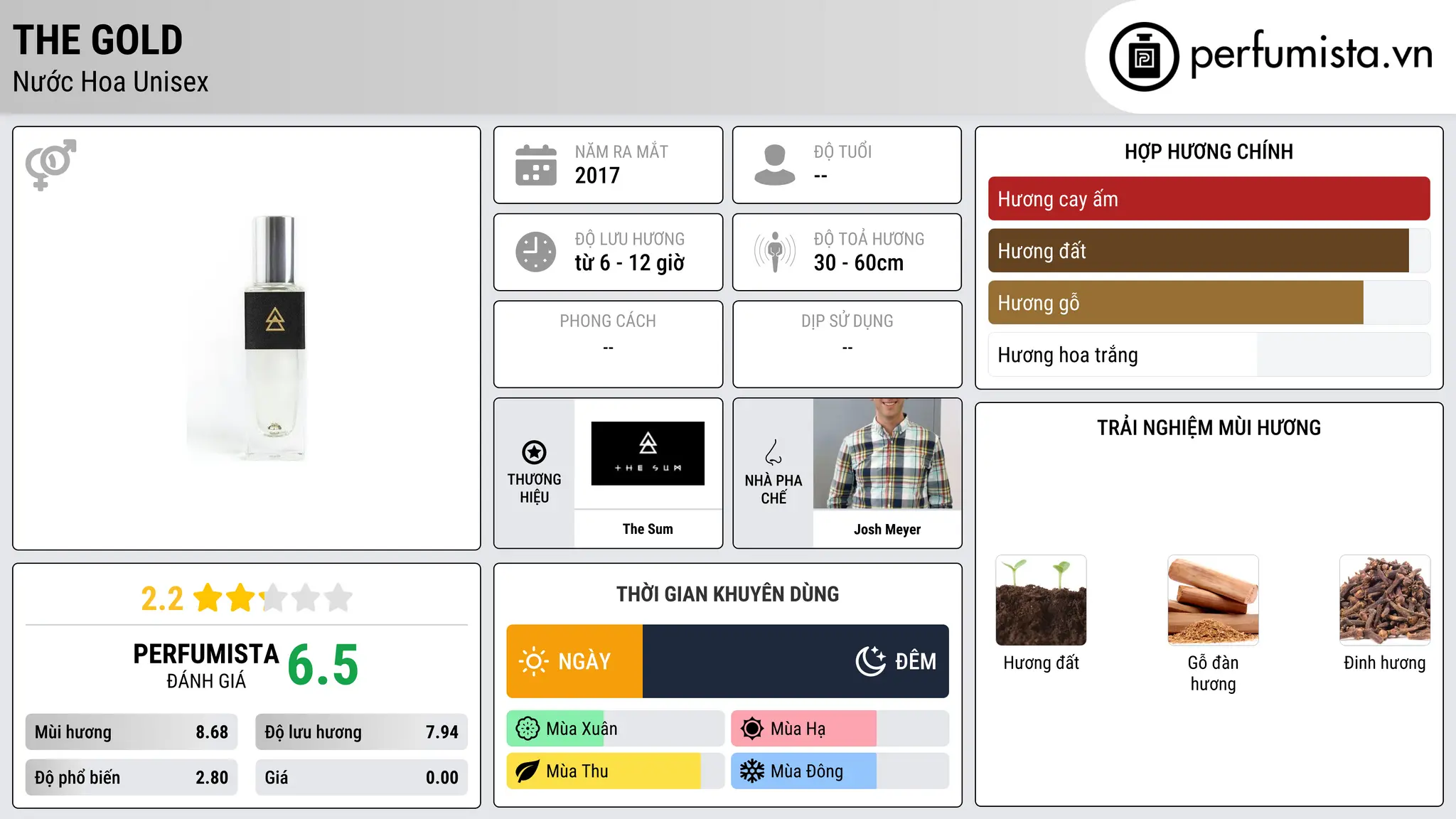Click the sun icon for Mùa Hạ
This screenshot has height=819, width=1456.
(752, 729)
